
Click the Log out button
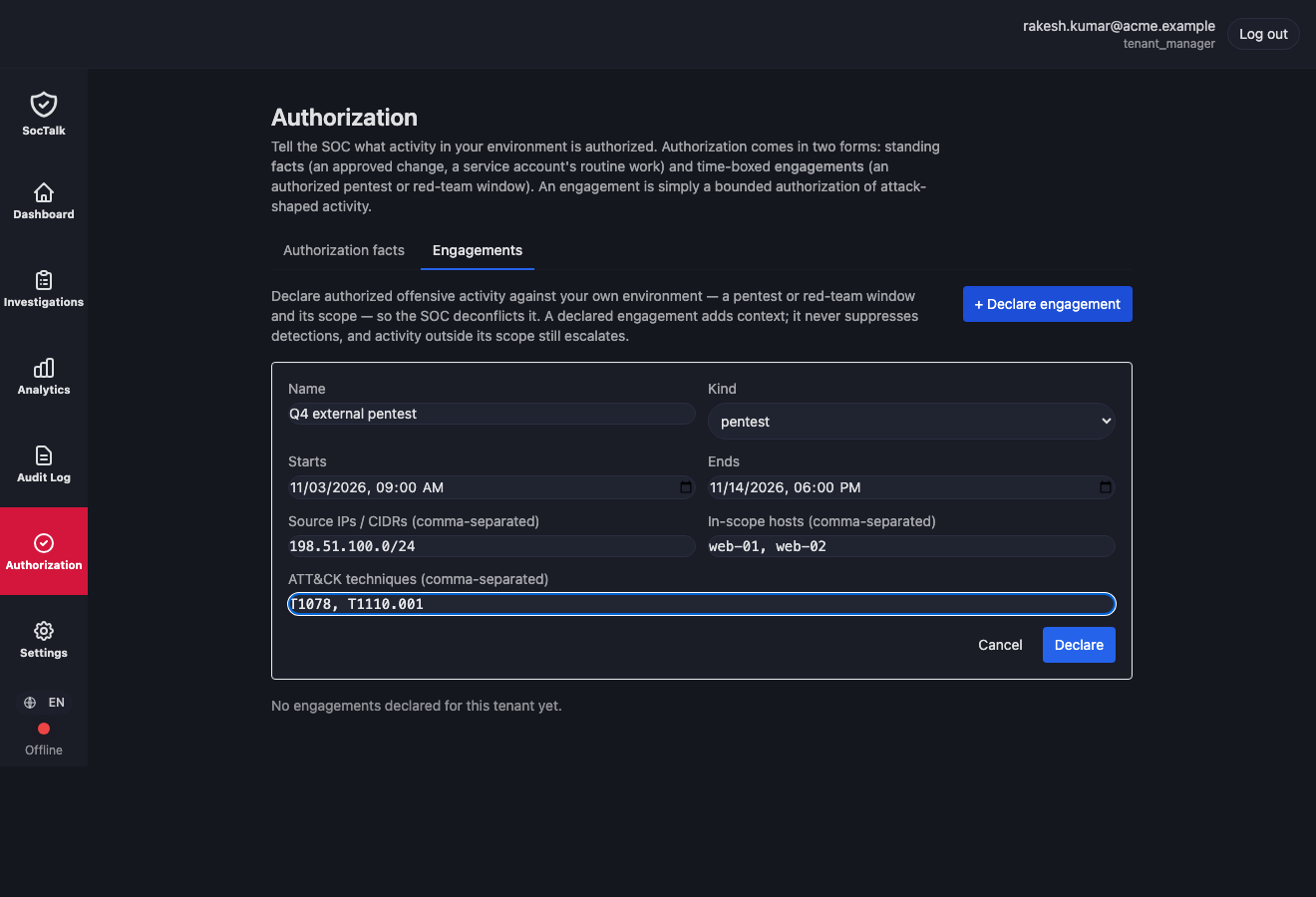[1263, 34]
